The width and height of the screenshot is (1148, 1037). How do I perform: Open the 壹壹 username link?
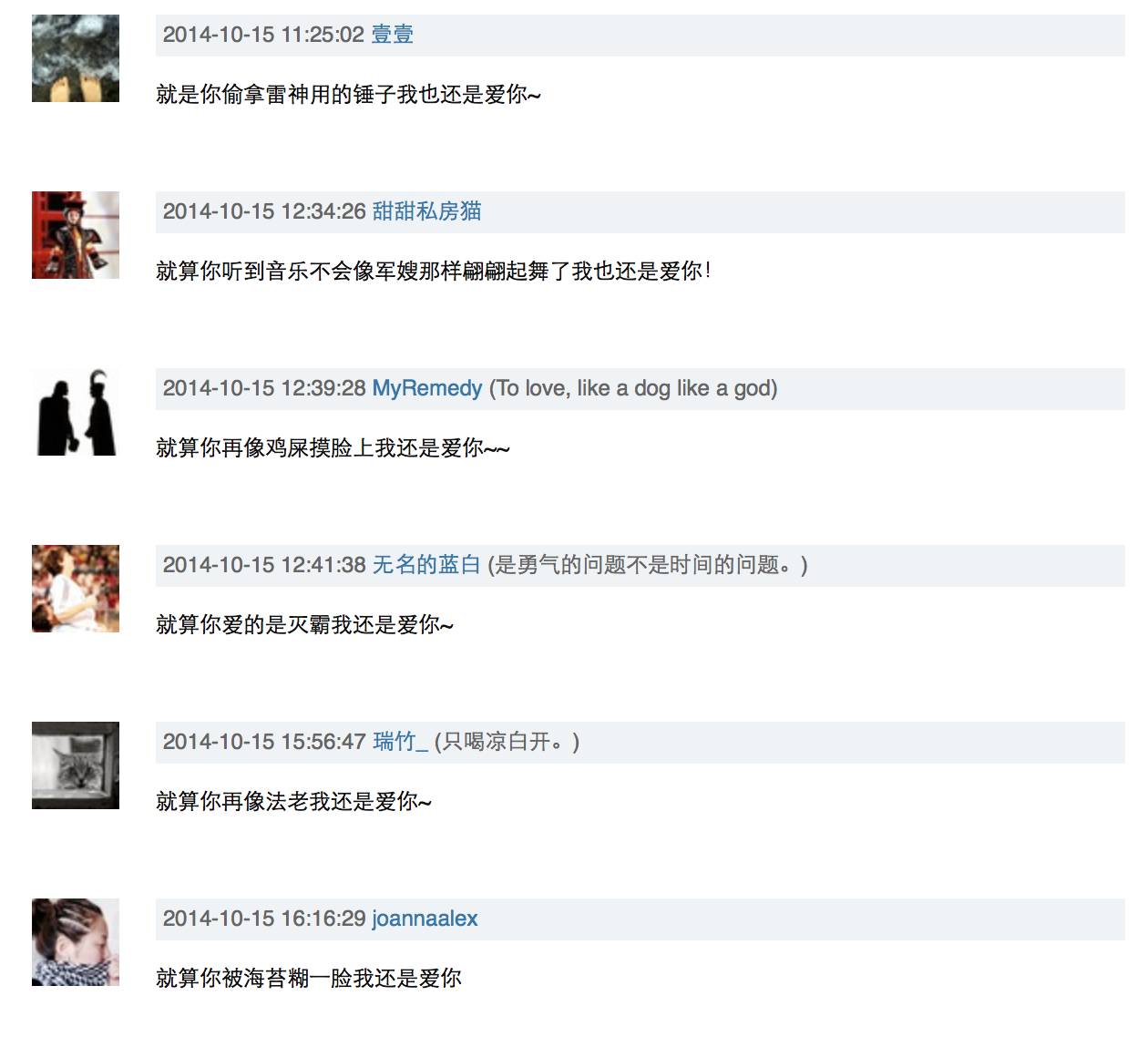click(393, 35)
